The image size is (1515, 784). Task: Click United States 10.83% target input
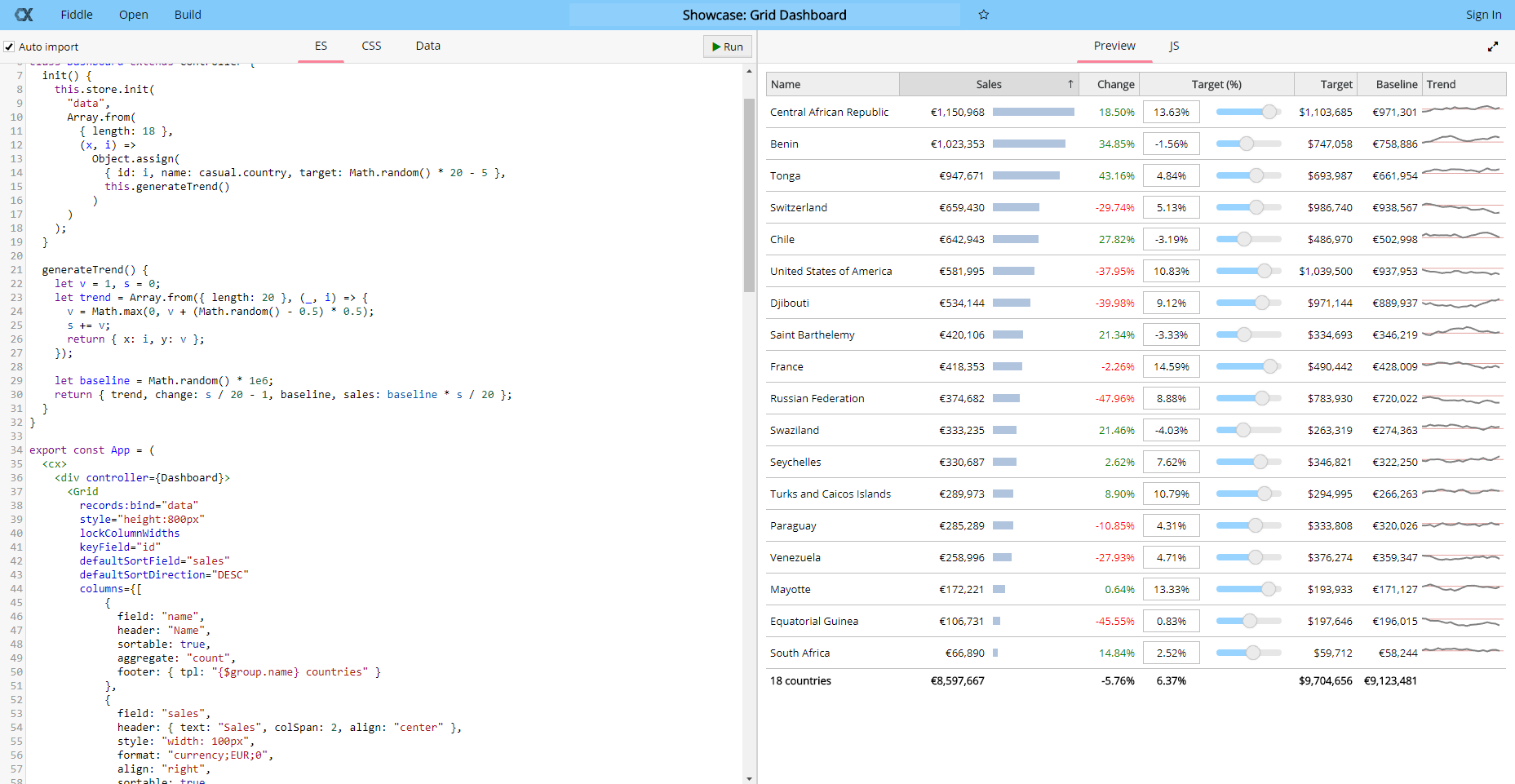coord(1172,271)
